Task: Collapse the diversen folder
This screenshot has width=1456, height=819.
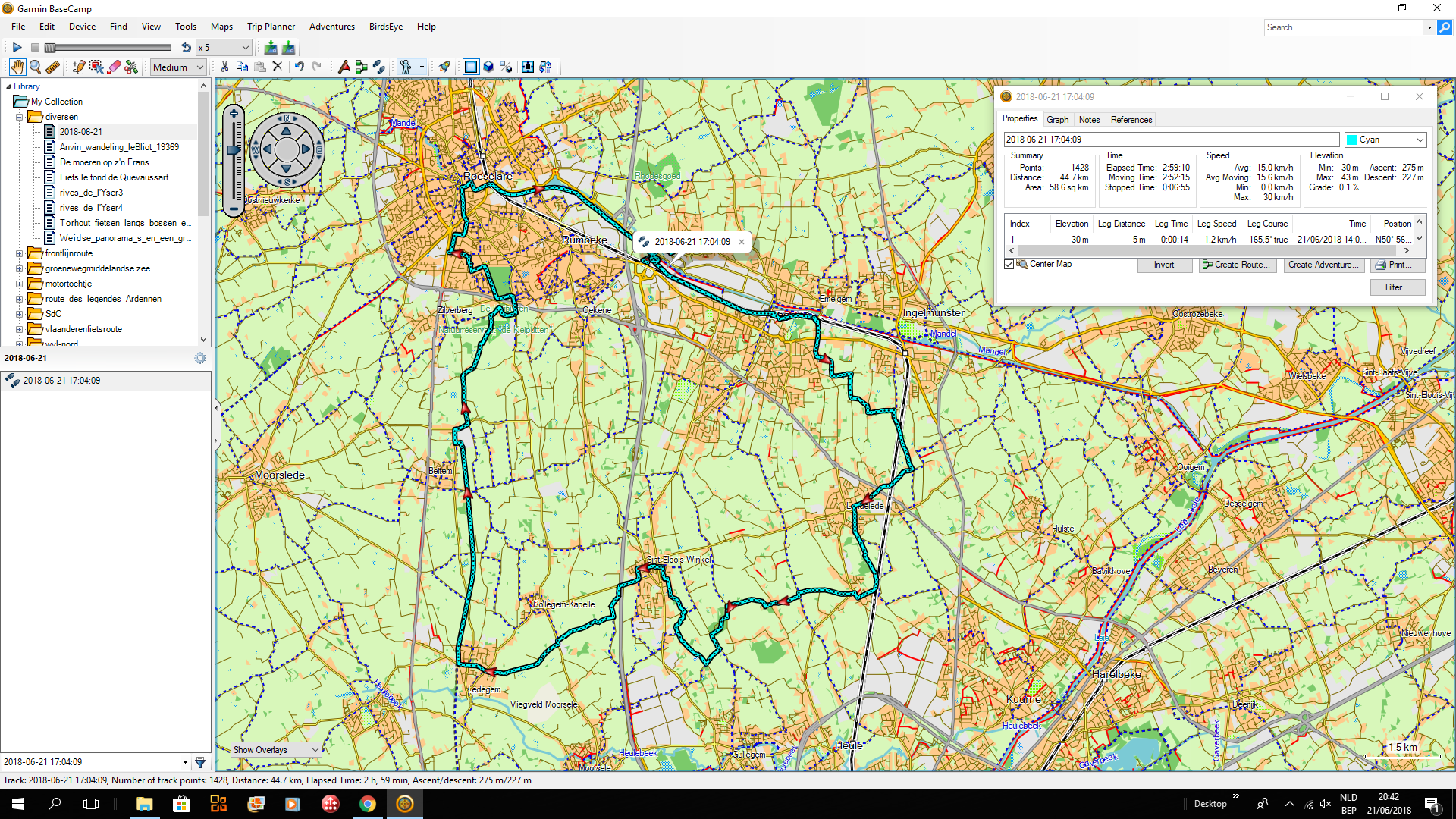Action: click(x=20, y=117)
